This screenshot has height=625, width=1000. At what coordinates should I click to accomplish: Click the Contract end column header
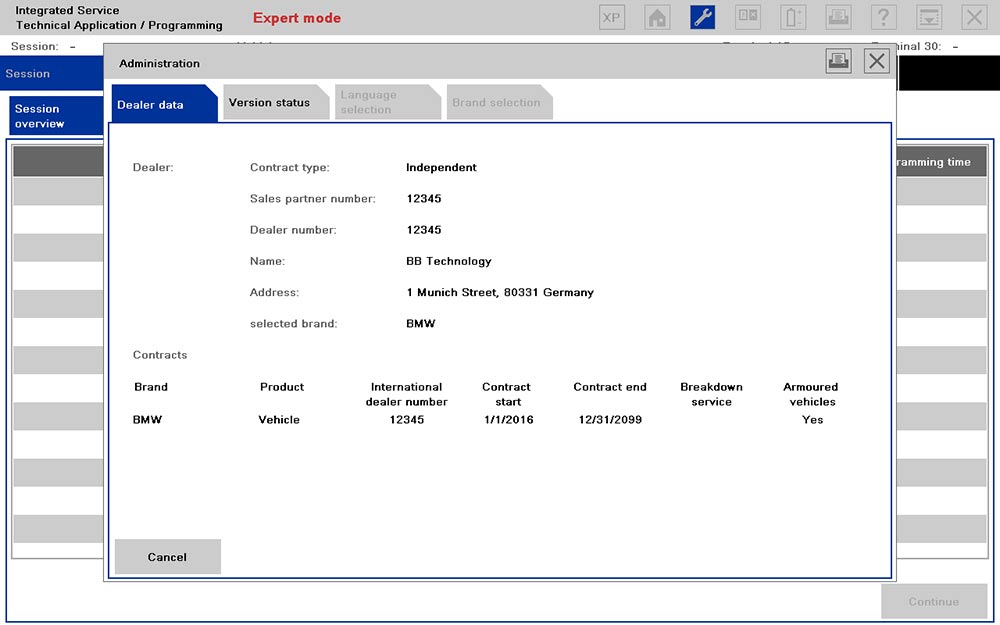(x=610, y=386)
